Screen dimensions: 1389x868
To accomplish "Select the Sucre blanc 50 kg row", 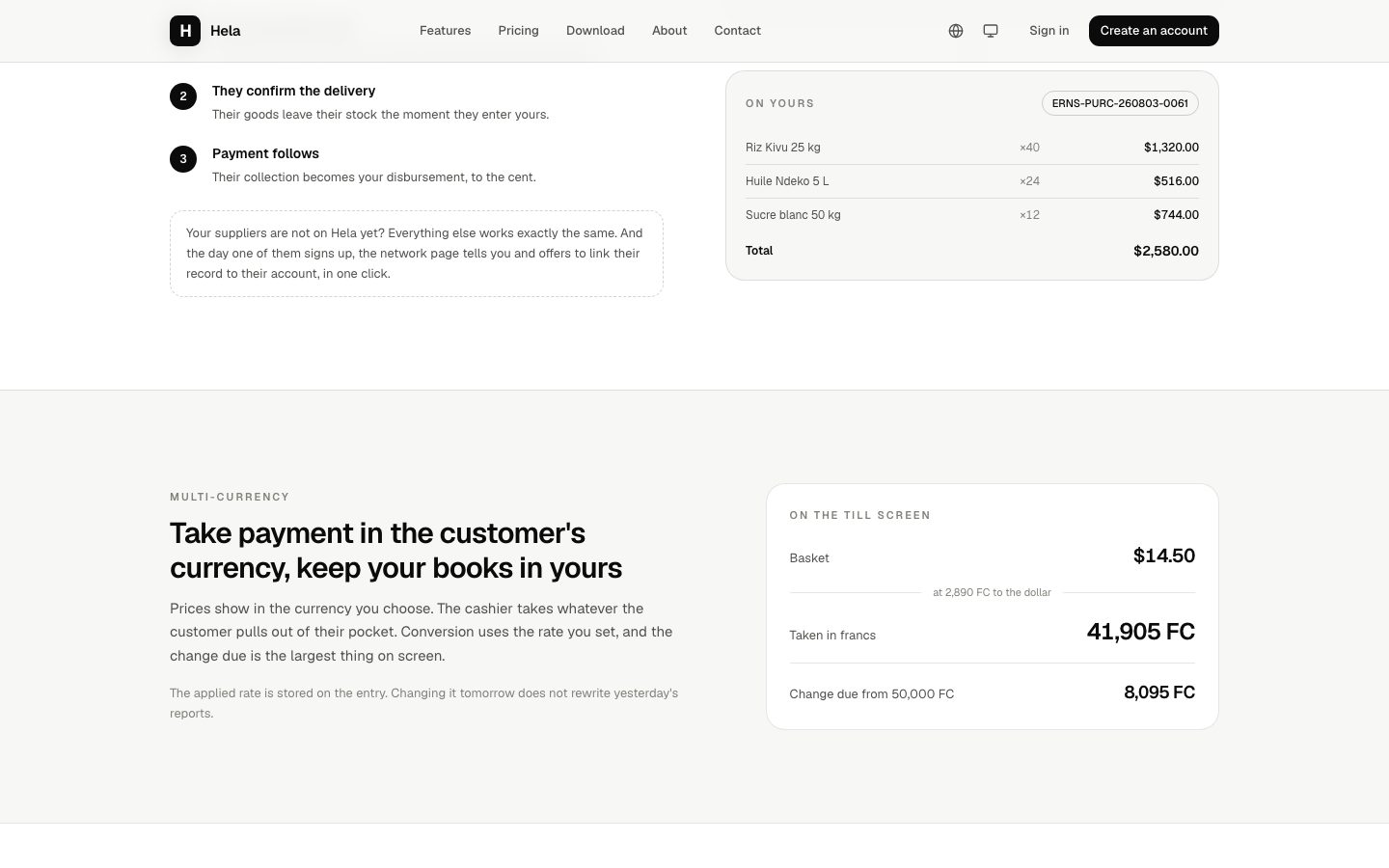I will click(x=972, y=215).
